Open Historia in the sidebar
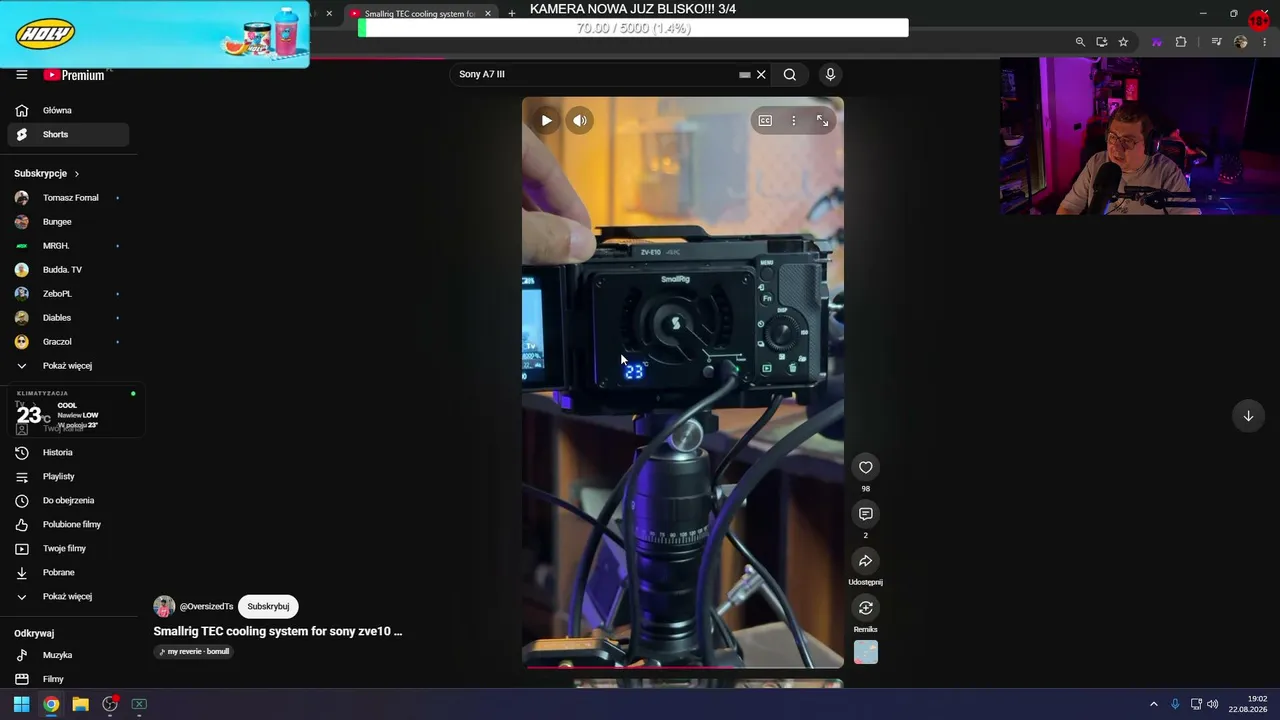This screenshot has width=1280, height=720. click(69, 453)
